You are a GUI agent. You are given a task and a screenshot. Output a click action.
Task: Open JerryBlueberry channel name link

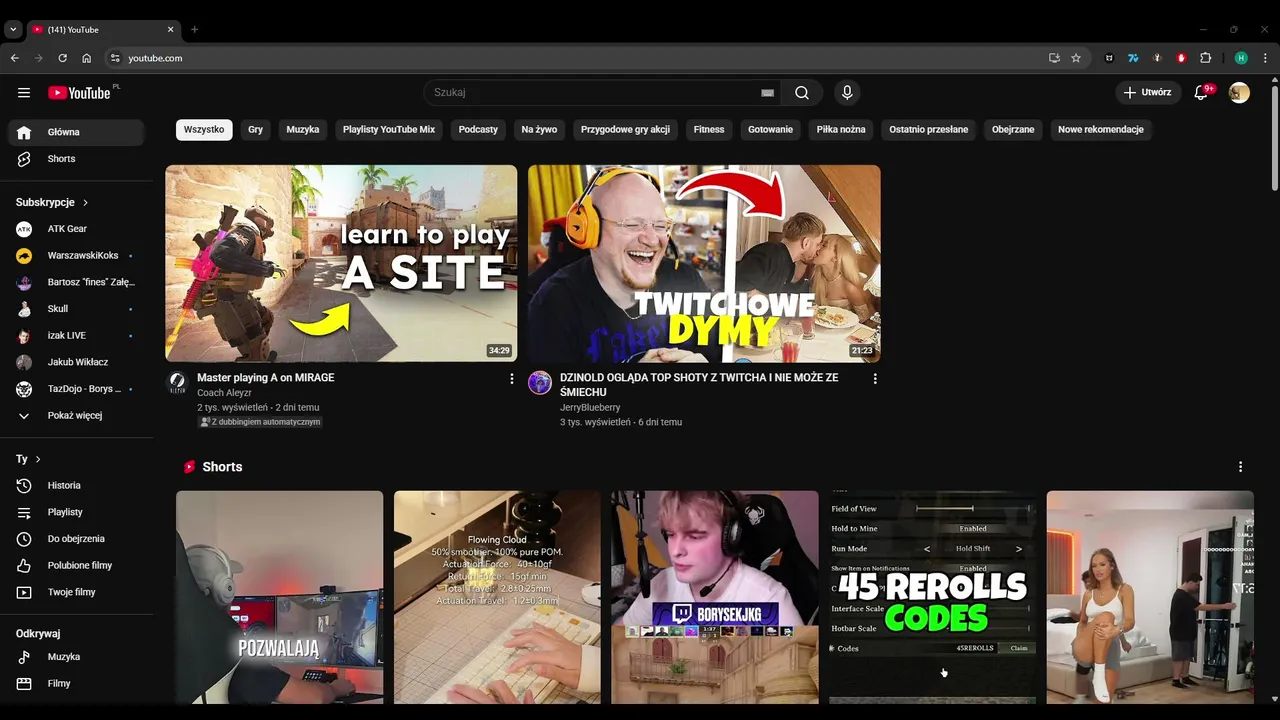tap(590, 408)
